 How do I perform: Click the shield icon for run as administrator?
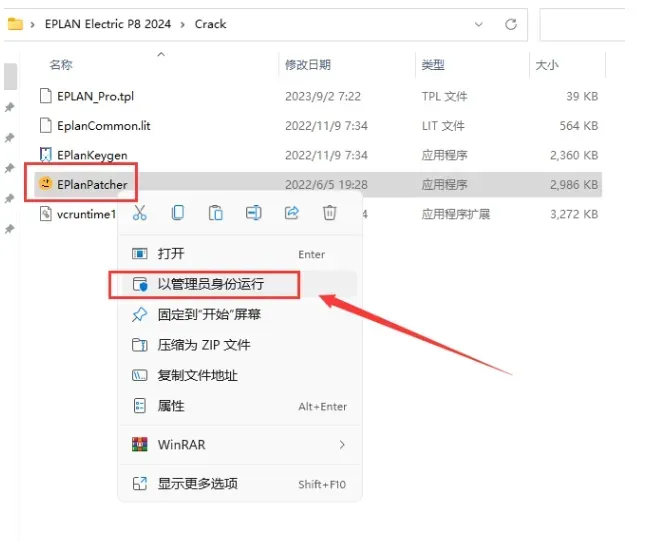tap(140, 284)
